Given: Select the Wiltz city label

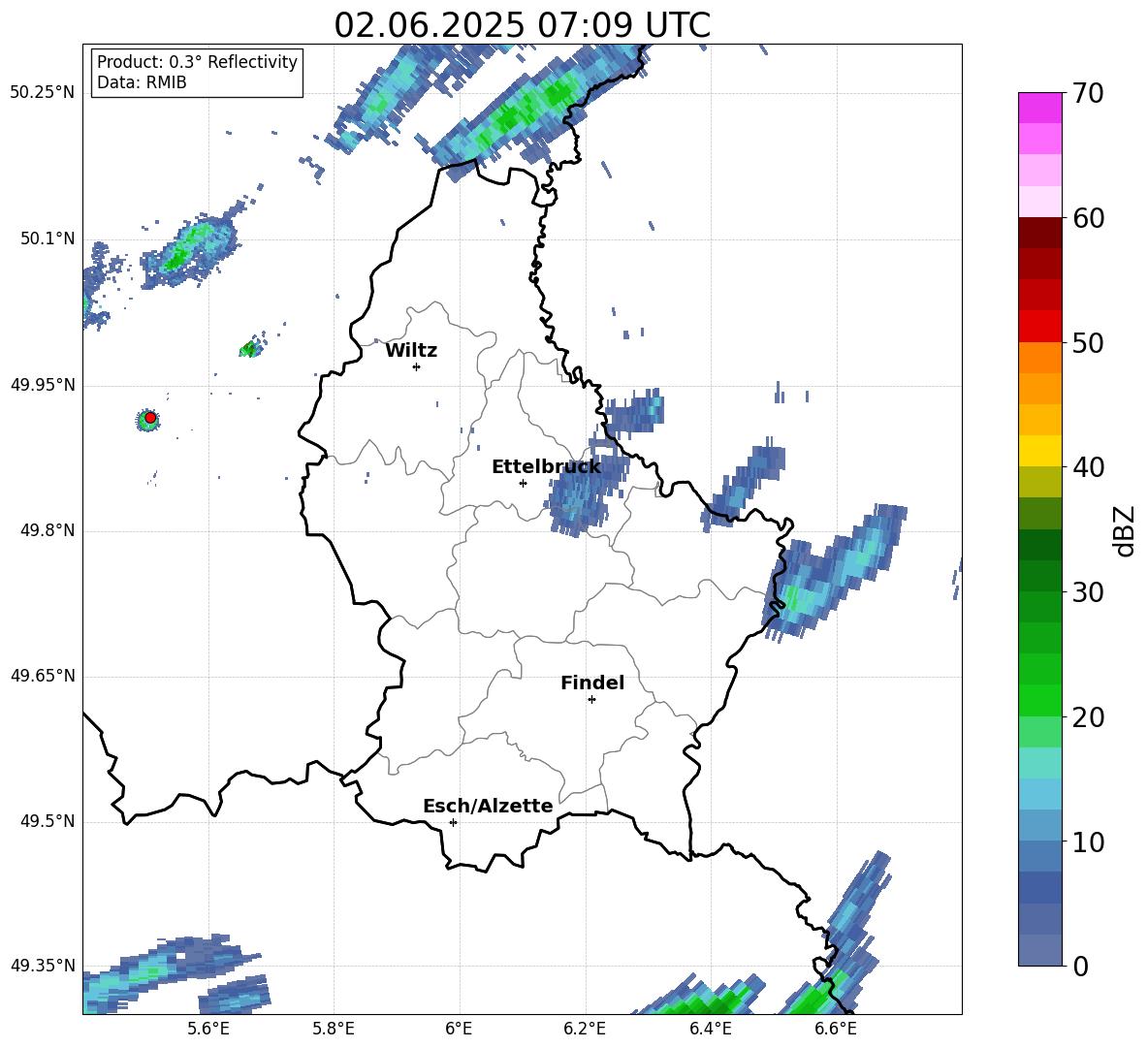Looking at the screenshot, I should click(411, 351).
